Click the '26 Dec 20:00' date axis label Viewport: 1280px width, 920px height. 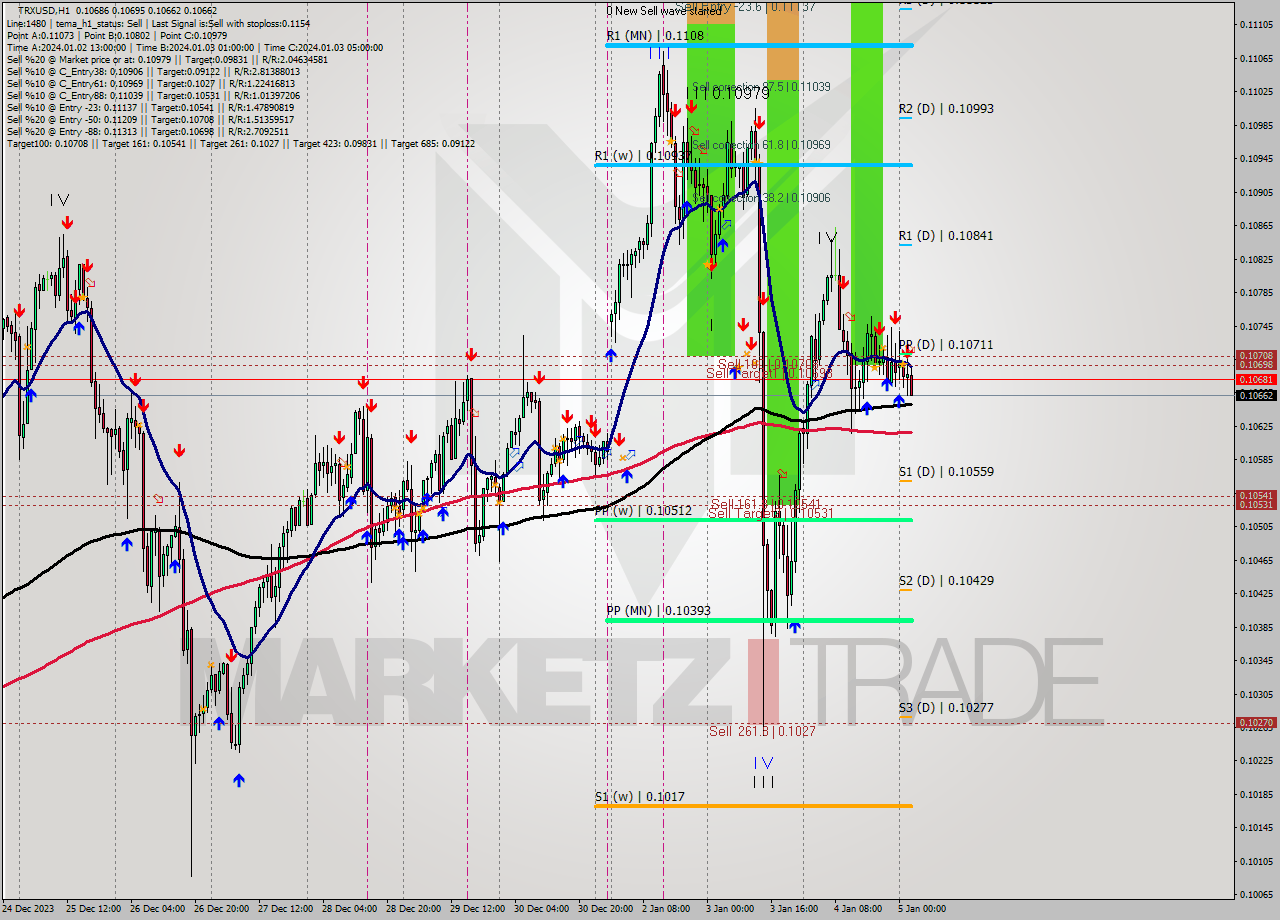point(223,909)
